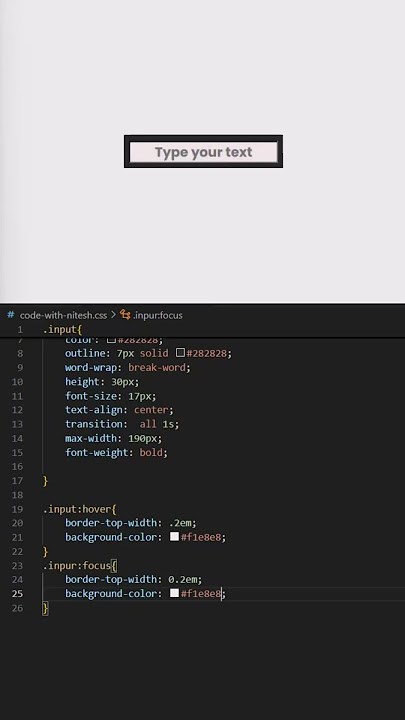Click line number 25 in the gutter

point(17,594)
